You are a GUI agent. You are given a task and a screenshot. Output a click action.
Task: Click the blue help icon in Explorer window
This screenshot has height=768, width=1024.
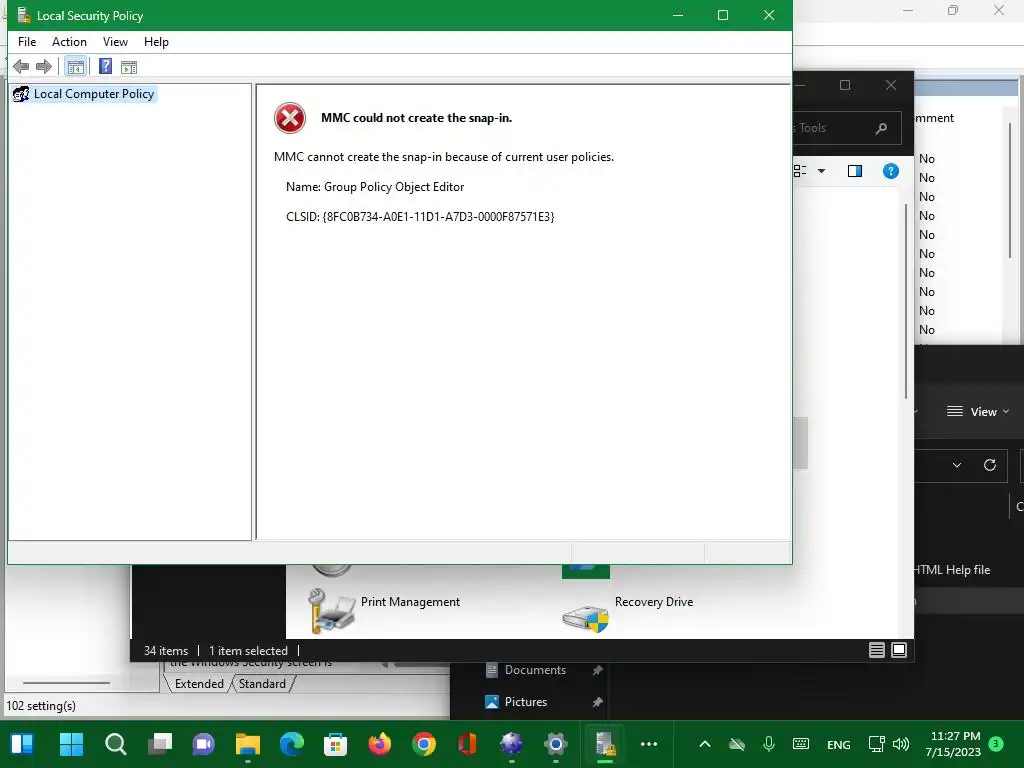[x=891, y=171]
